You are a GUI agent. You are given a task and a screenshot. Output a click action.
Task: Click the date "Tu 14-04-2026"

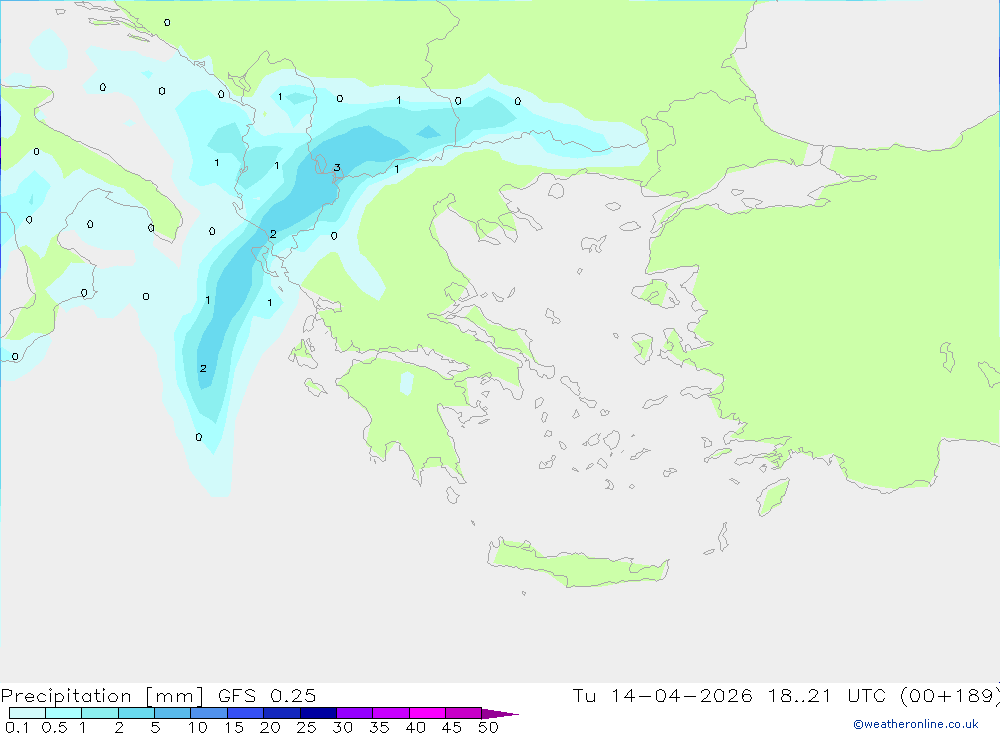662,695
